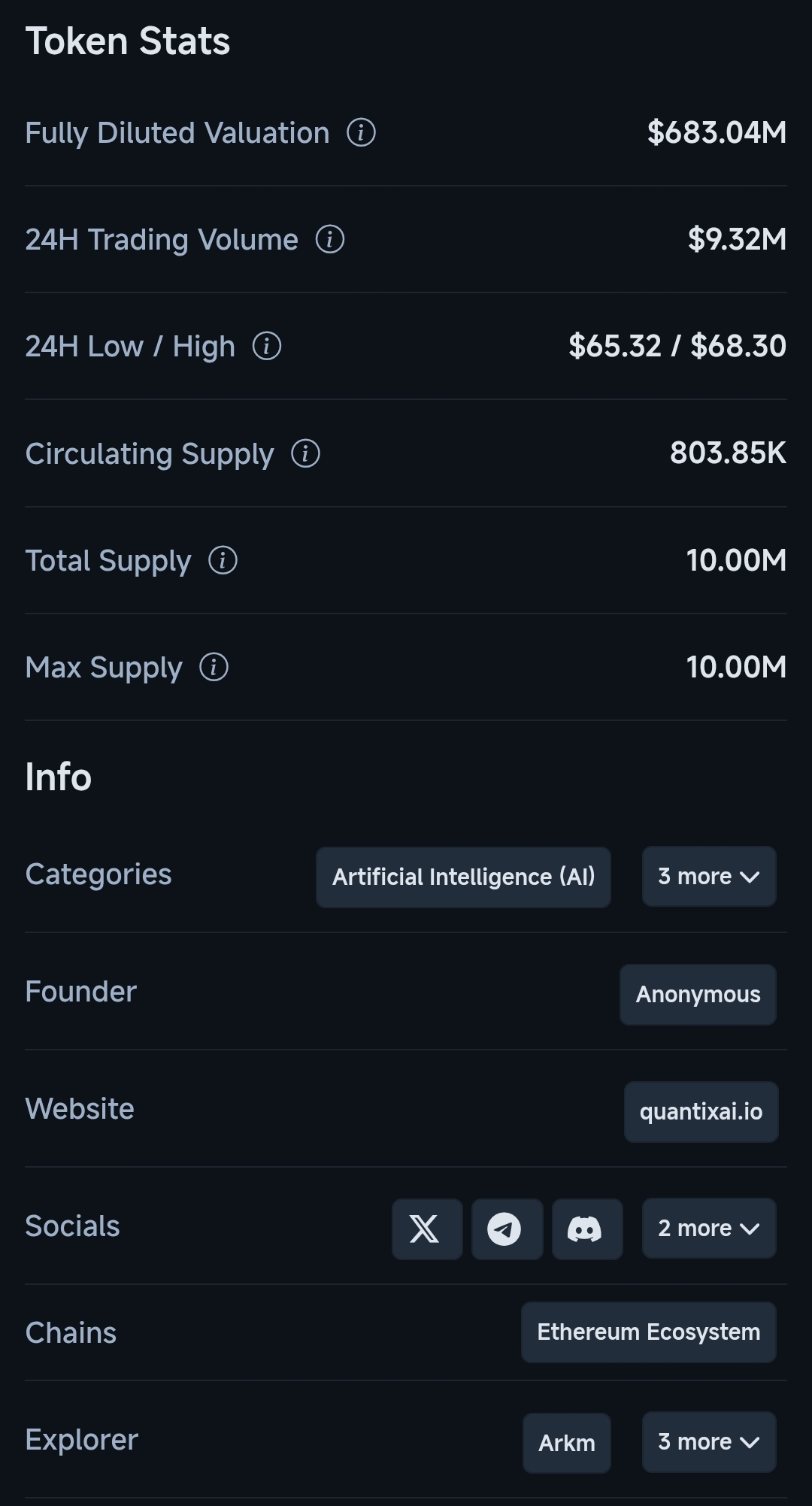Click info icon beside 24H Low / High
Image resolution: width=812 pixels, height=1506 pixels.
click(x=266, y=347)
